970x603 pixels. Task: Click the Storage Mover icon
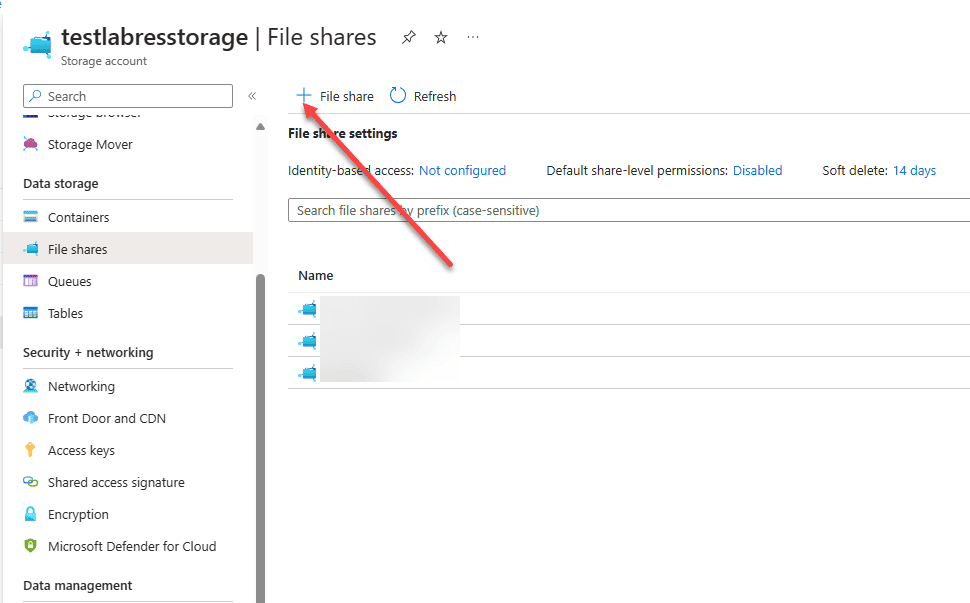point(30,144)
